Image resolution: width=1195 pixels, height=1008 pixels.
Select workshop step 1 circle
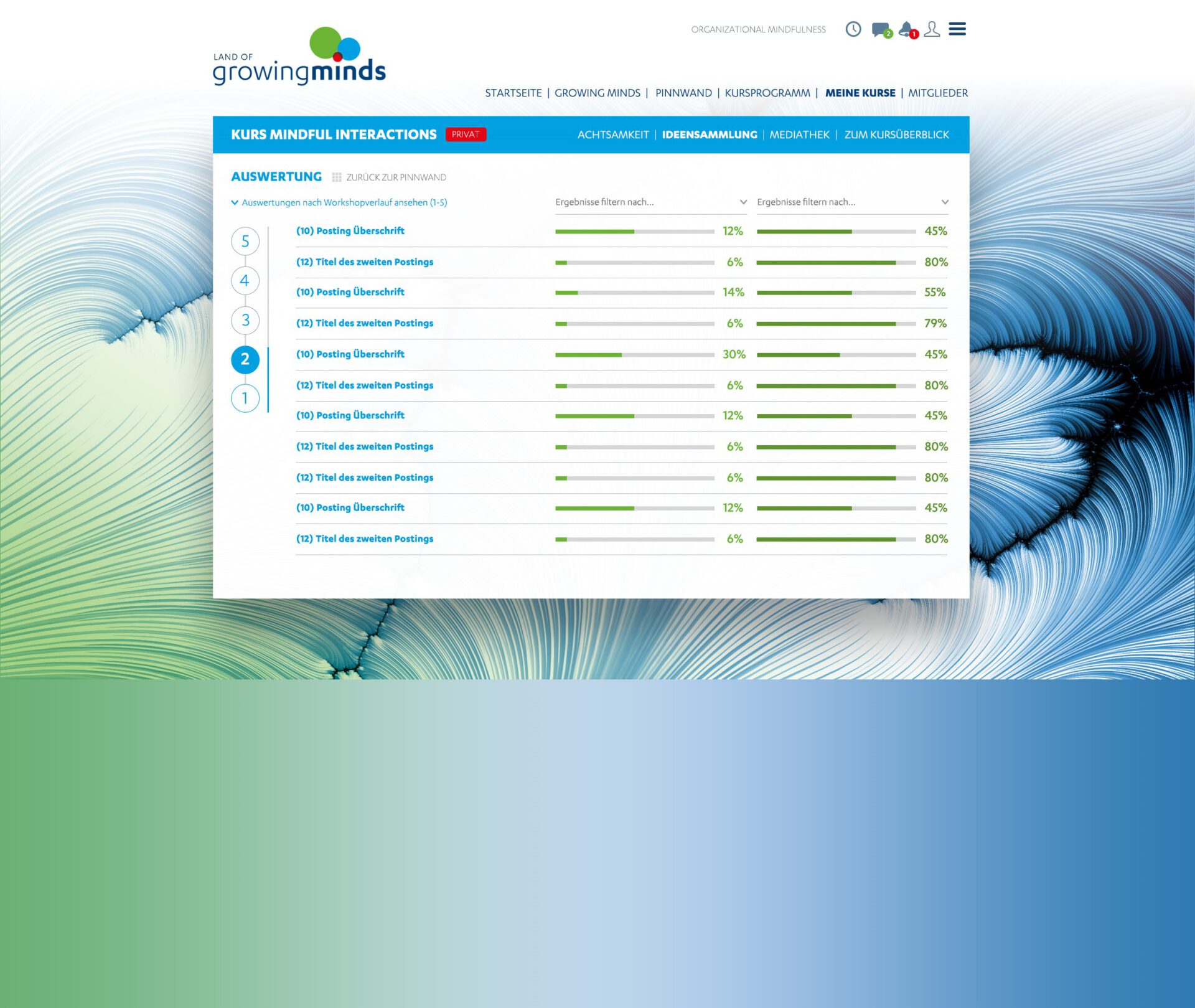tap(245, 398)
